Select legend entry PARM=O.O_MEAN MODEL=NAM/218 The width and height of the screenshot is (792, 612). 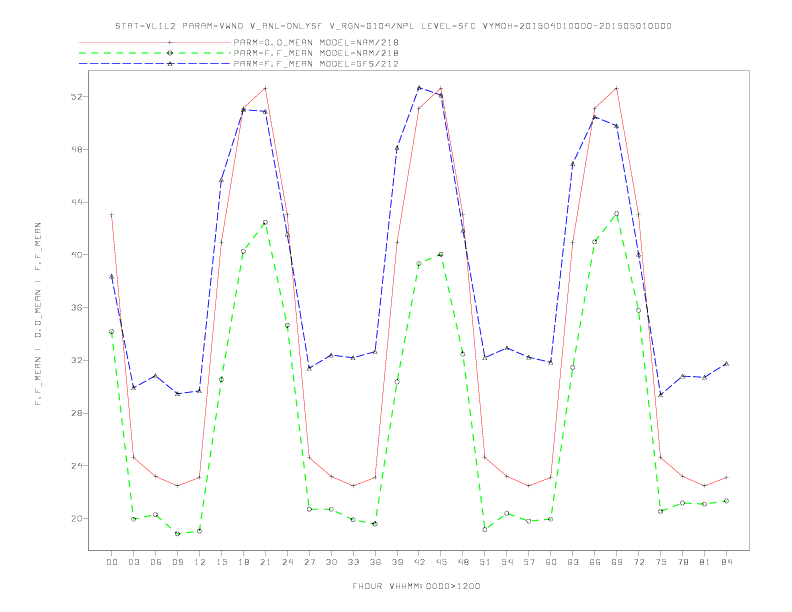click(316, 42)
